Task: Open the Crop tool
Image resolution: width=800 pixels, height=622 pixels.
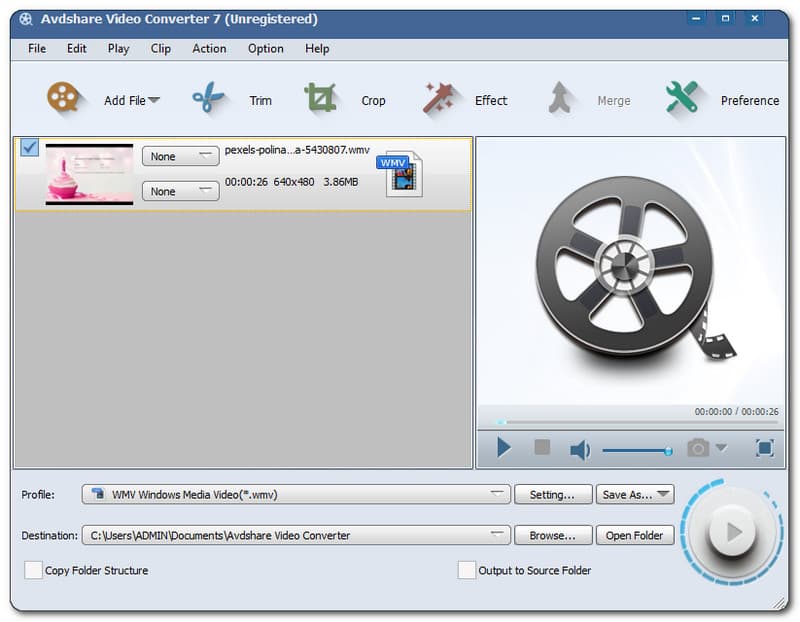Action: 320,99
